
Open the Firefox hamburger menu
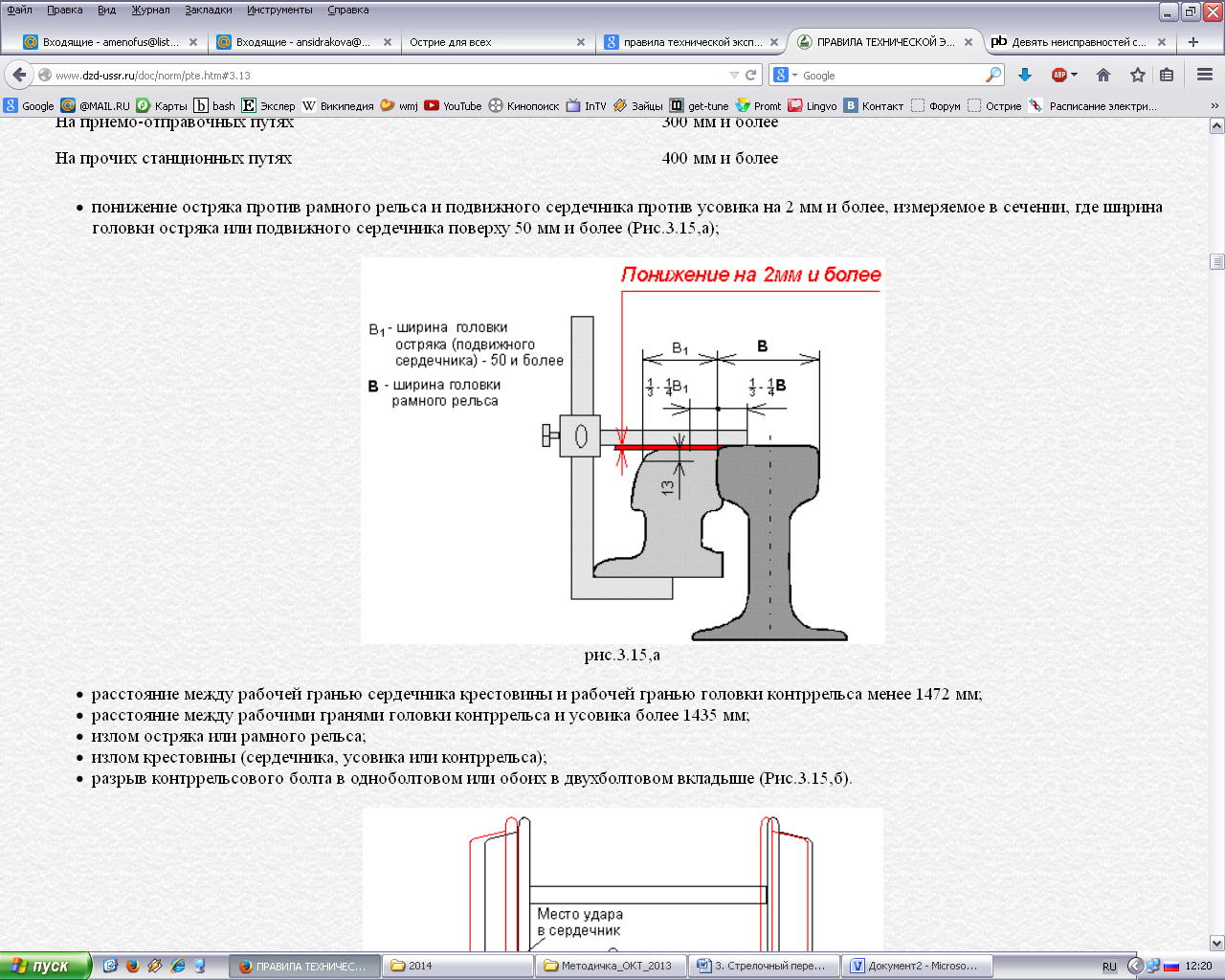(1205, 75)
